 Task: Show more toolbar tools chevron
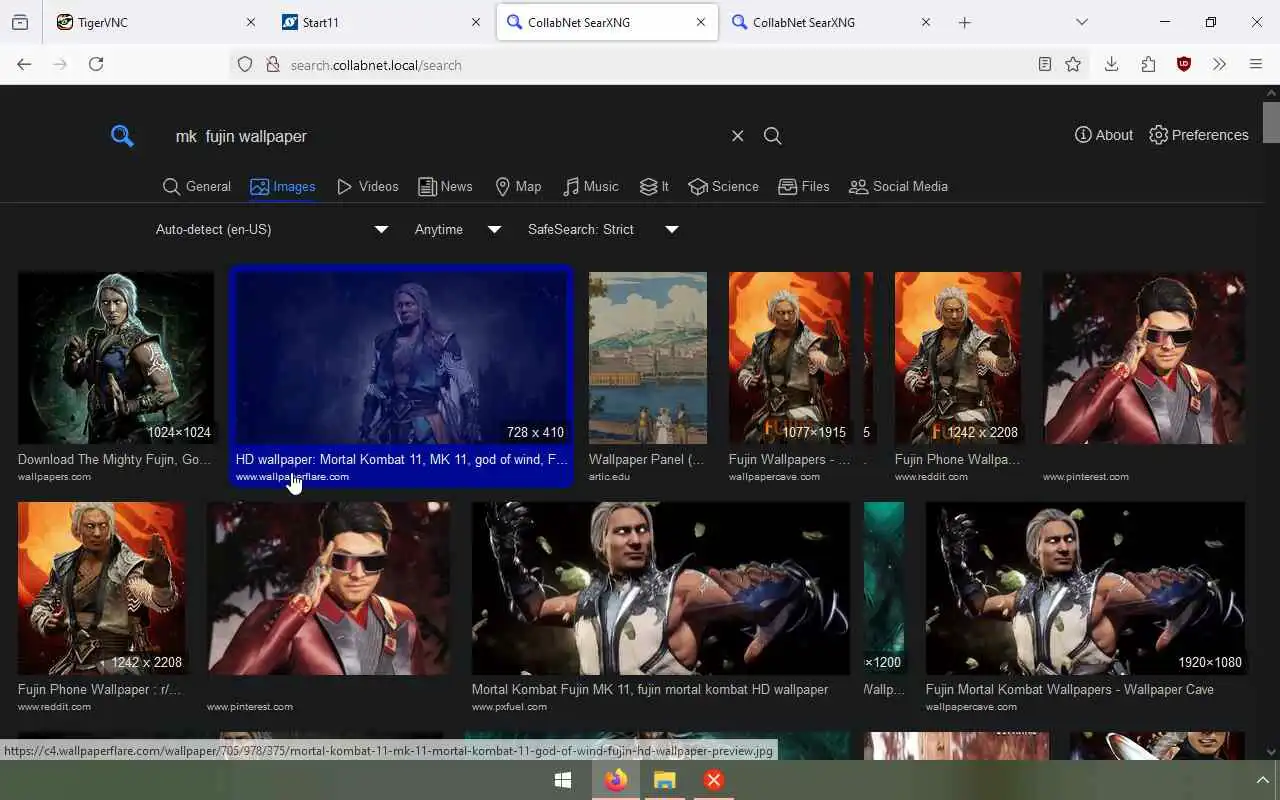tap(1219, 64)
